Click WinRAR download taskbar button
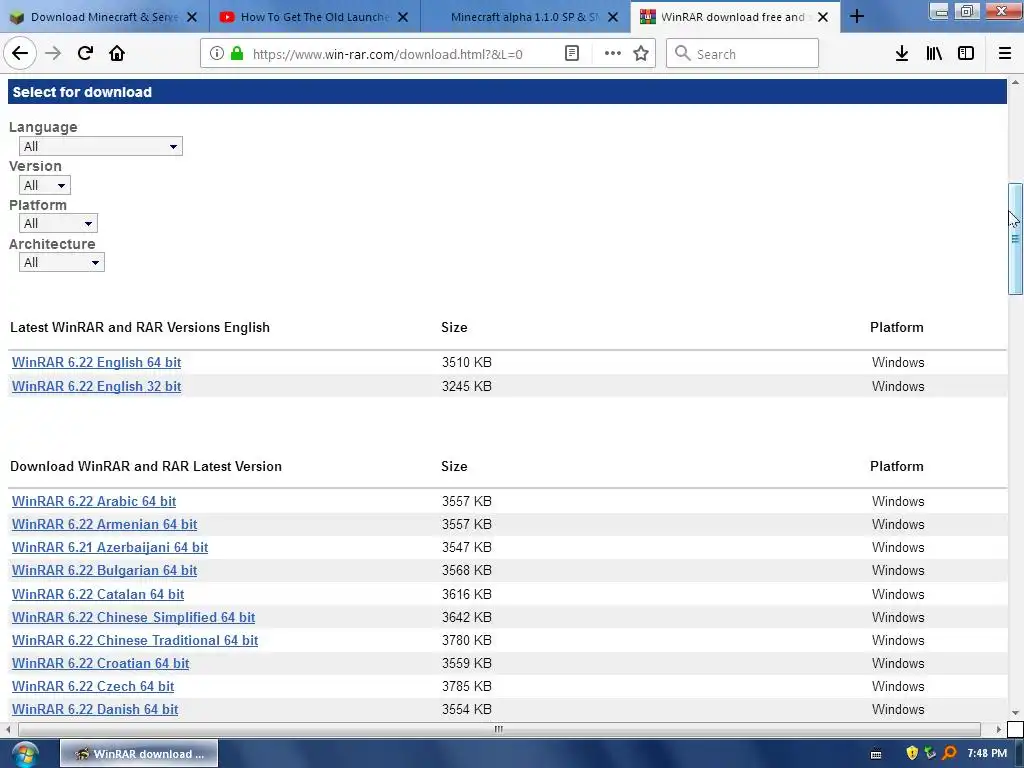The height and width of the screenshot is (768, 1024). coord(138,754)
